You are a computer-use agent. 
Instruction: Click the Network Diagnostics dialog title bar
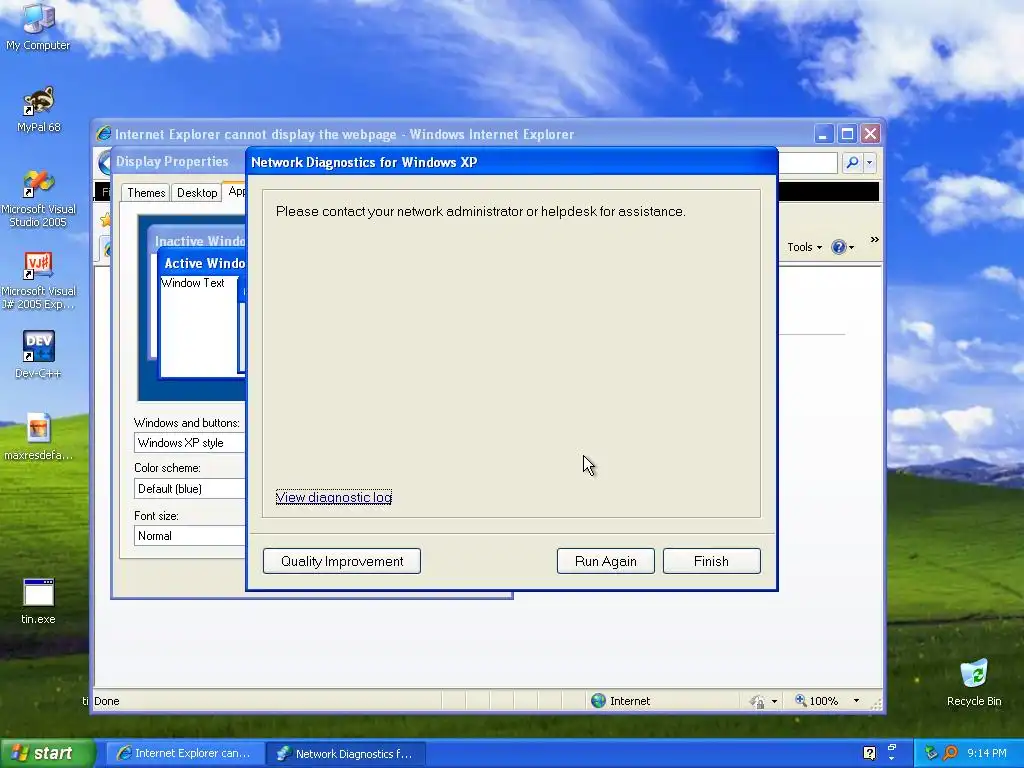(511, 162)
